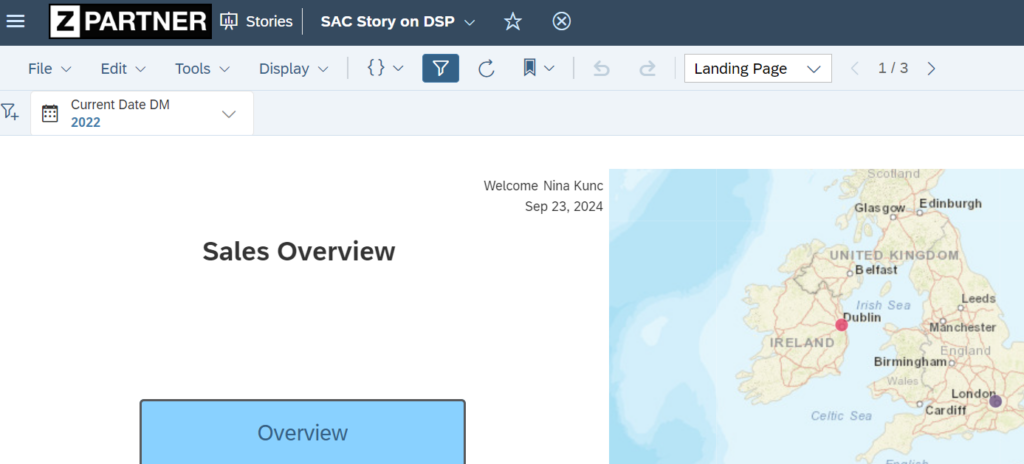Screen dimensions: 1024x464
Task: Refresh the story data
Action: [486, 68]
